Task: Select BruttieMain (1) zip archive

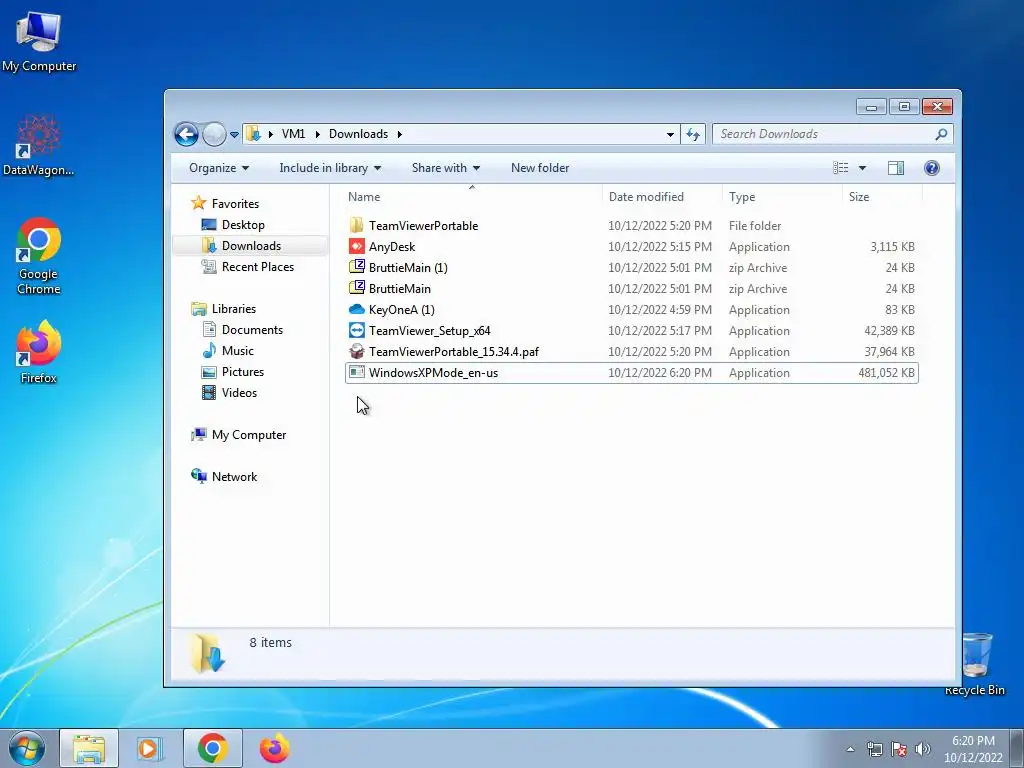Action: pyautogui.click(x=632, y=267)
